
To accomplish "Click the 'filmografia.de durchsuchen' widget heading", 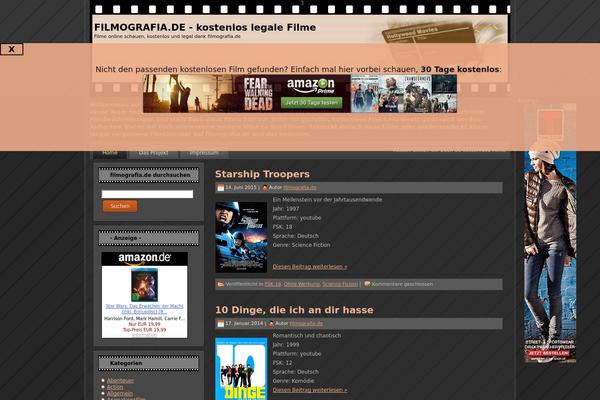I will (x=148, y=175).
